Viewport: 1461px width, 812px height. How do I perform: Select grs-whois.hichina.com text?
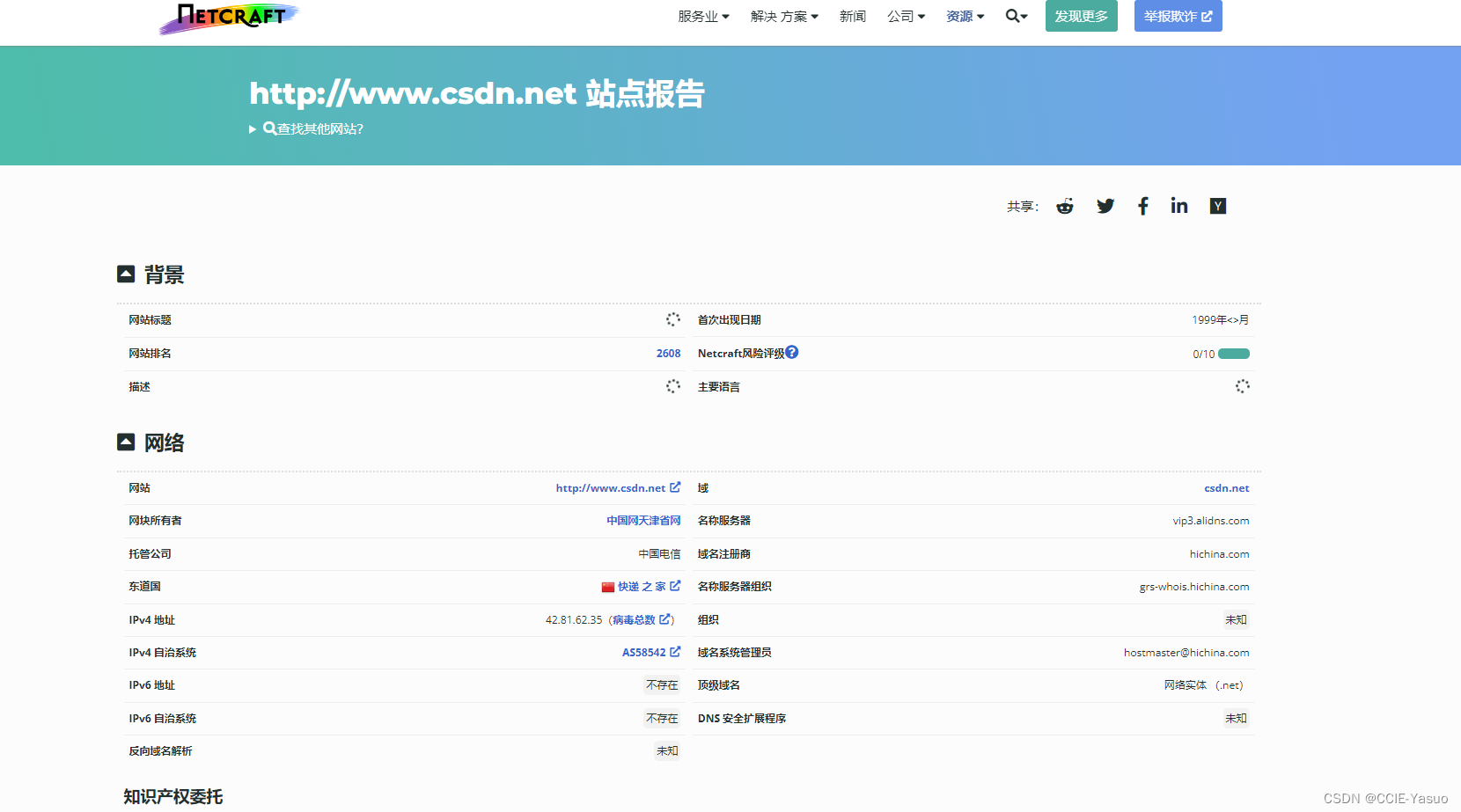(x=1194, y=587)
